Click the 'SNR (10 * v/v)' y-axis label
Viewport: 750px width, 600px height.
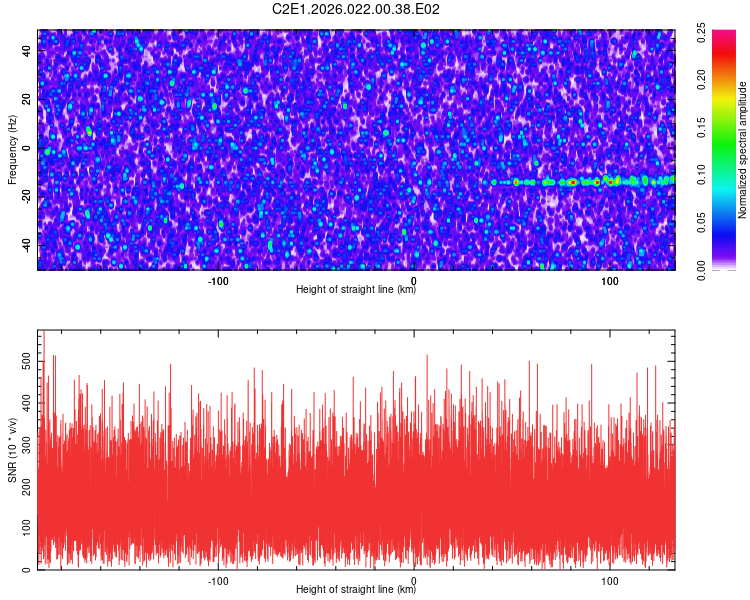[12, 449]
